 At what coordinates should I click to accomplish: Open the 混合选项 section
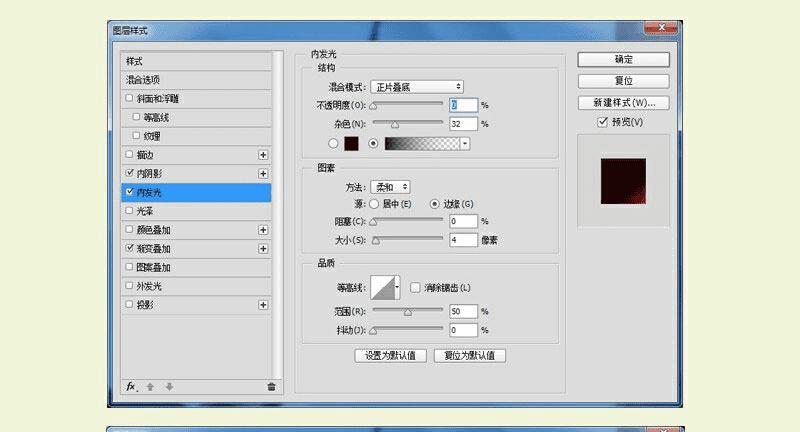[196, 80]
